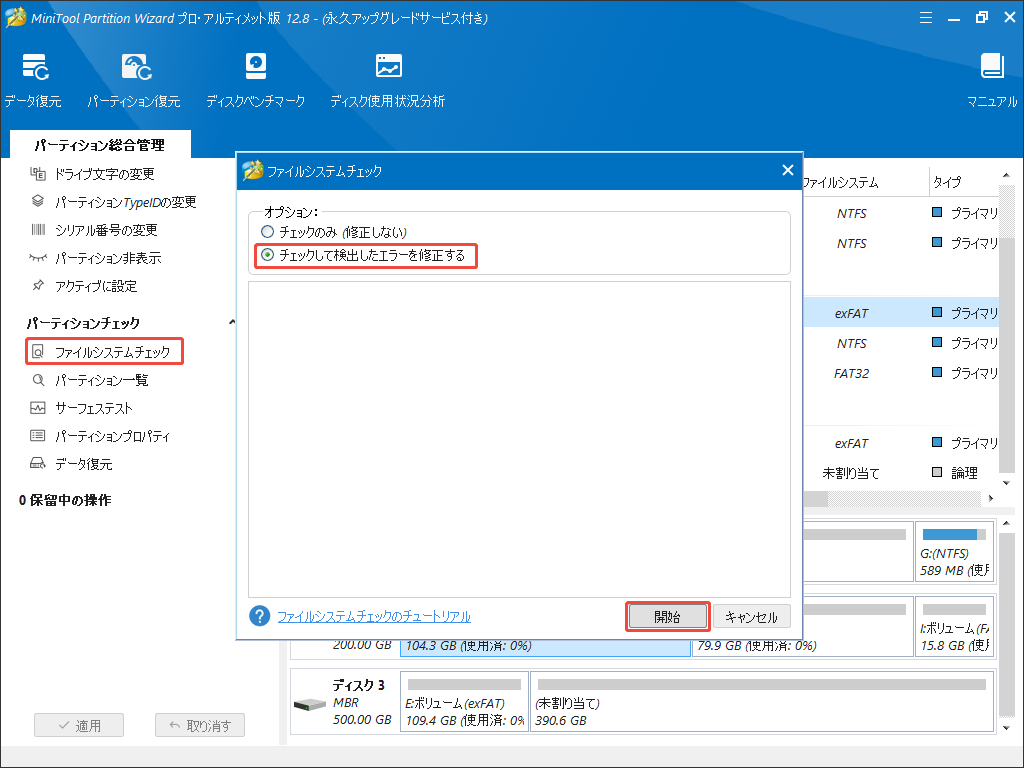The width and height of the screenshot is (1024, 768).
Task: Launch サーフェステスト from sidebar
Action: click(x=81, y=408)
